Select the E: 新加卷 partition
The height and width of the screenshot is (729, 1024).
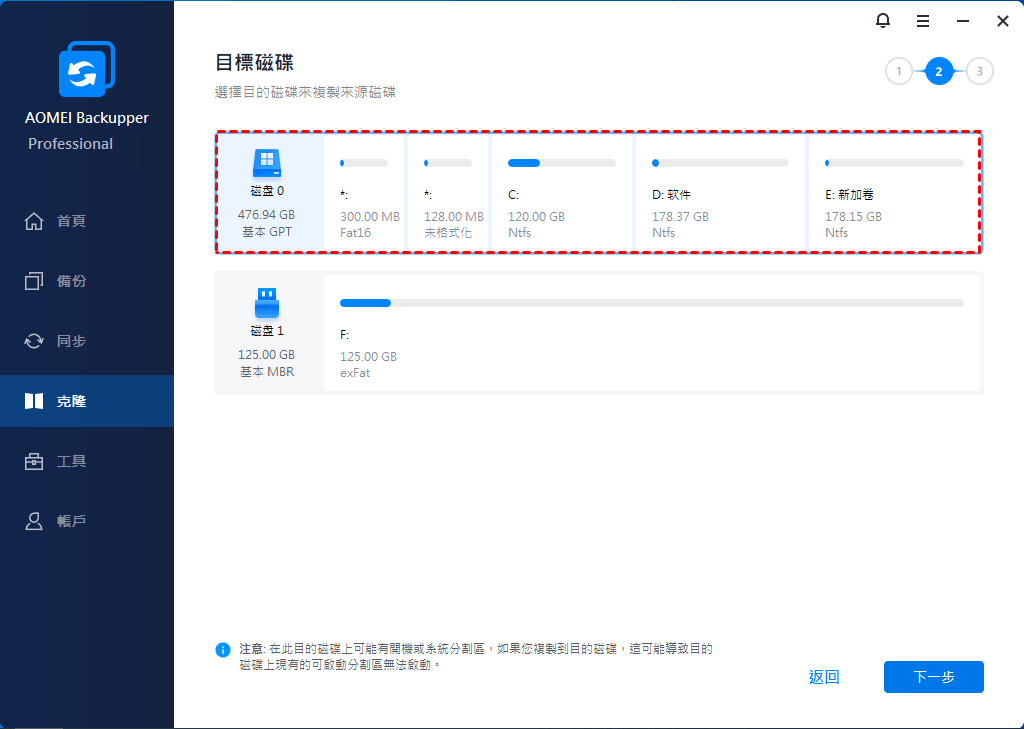pos(894,193)
